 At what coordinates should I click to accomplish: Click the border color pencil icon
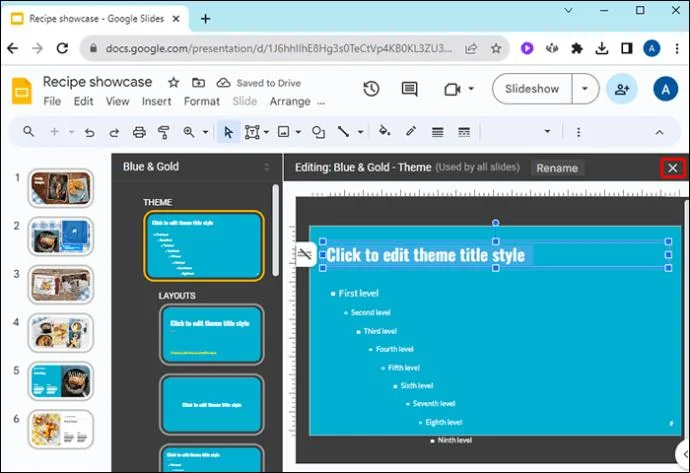click(411, 131)
